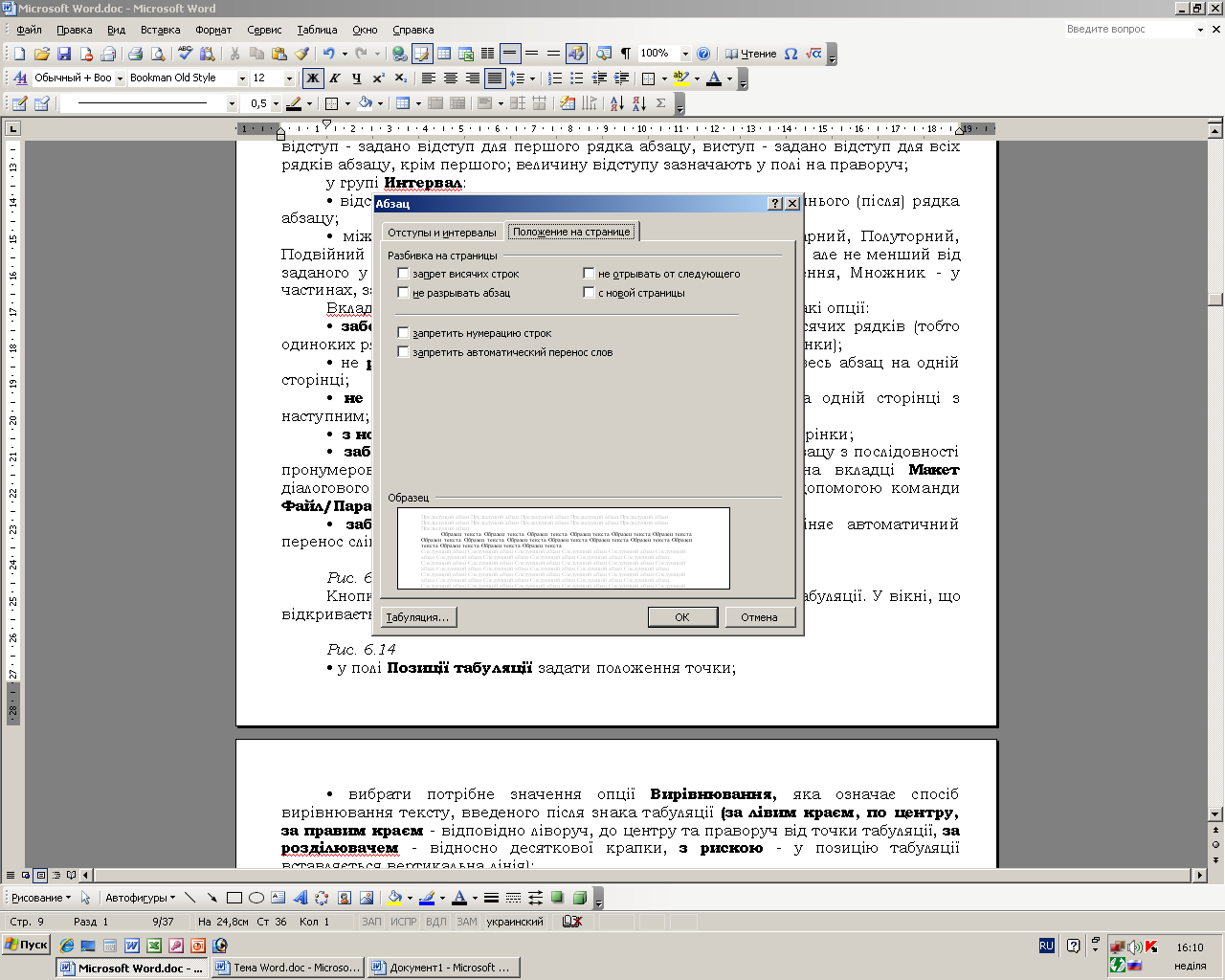Image resolution: width=1225 pixels, height=980 pixels.
Task: Click the Пуск start button
Action: coord(26,945)
